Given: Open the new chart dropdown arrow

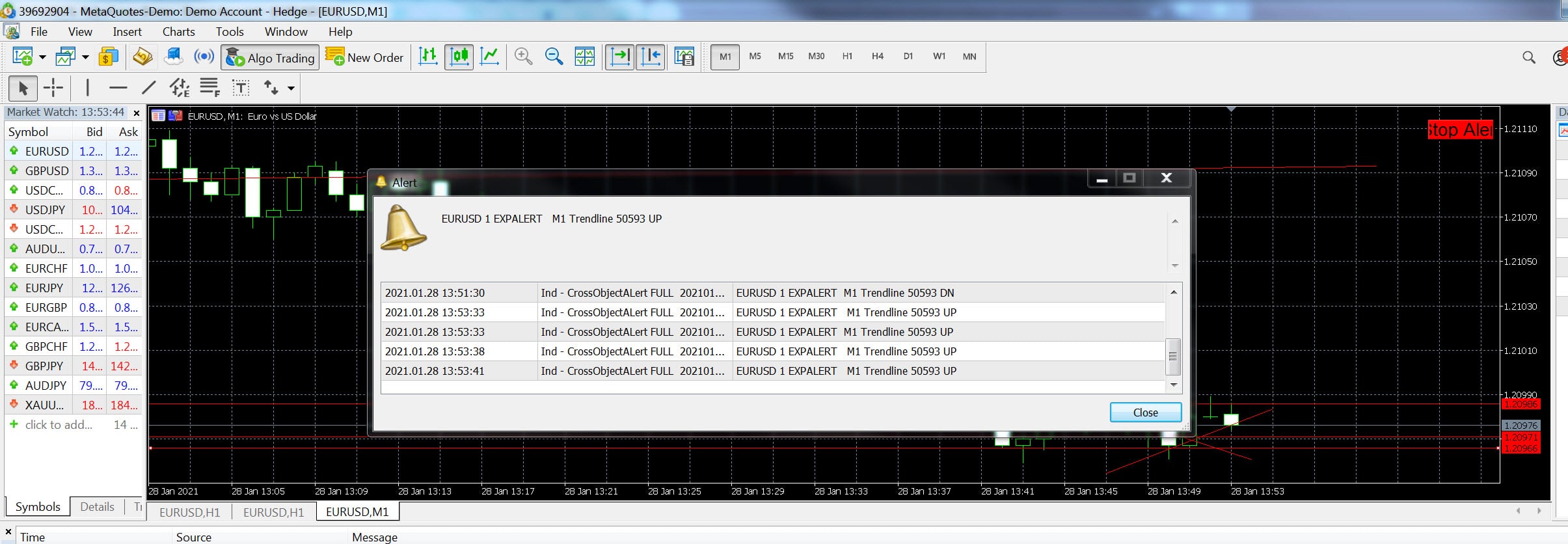Looking at the screenshot, I should pyautogui.click(x=42, y=57).
